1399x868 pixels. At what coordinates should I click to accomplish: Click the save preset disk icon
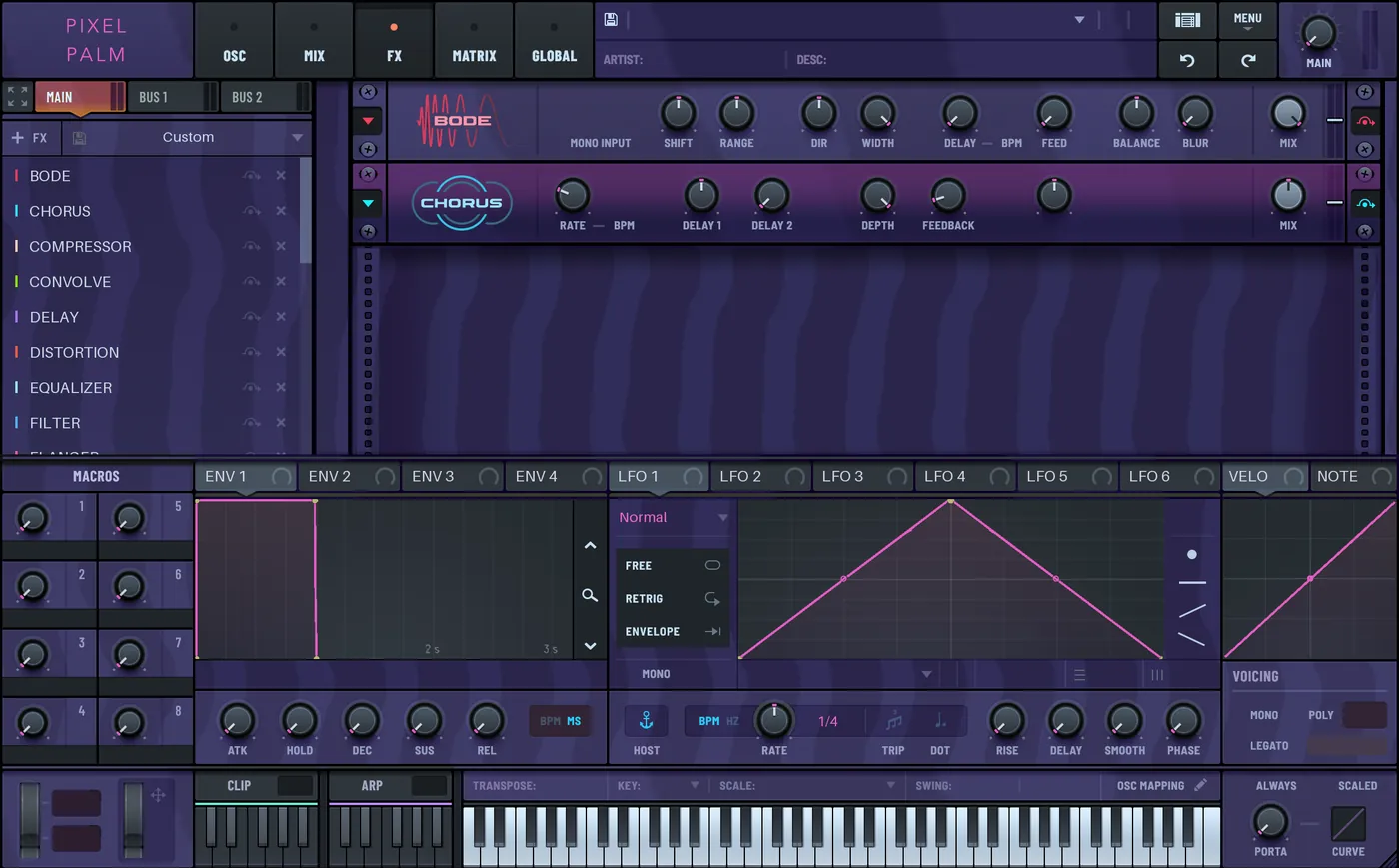click(x=611, y=19)
